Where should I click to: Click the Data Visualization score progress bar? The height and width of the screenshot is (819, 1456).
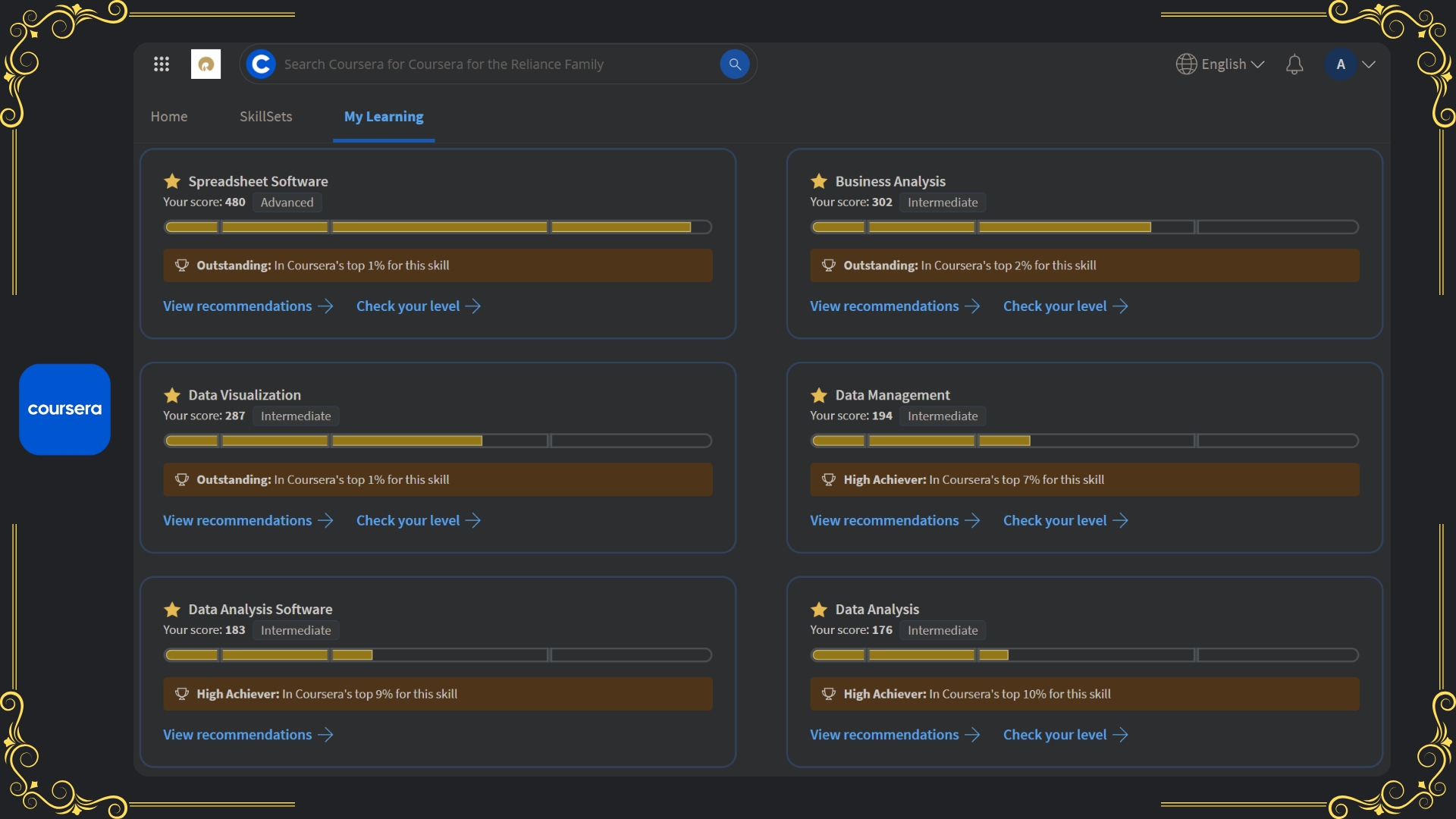438,441
